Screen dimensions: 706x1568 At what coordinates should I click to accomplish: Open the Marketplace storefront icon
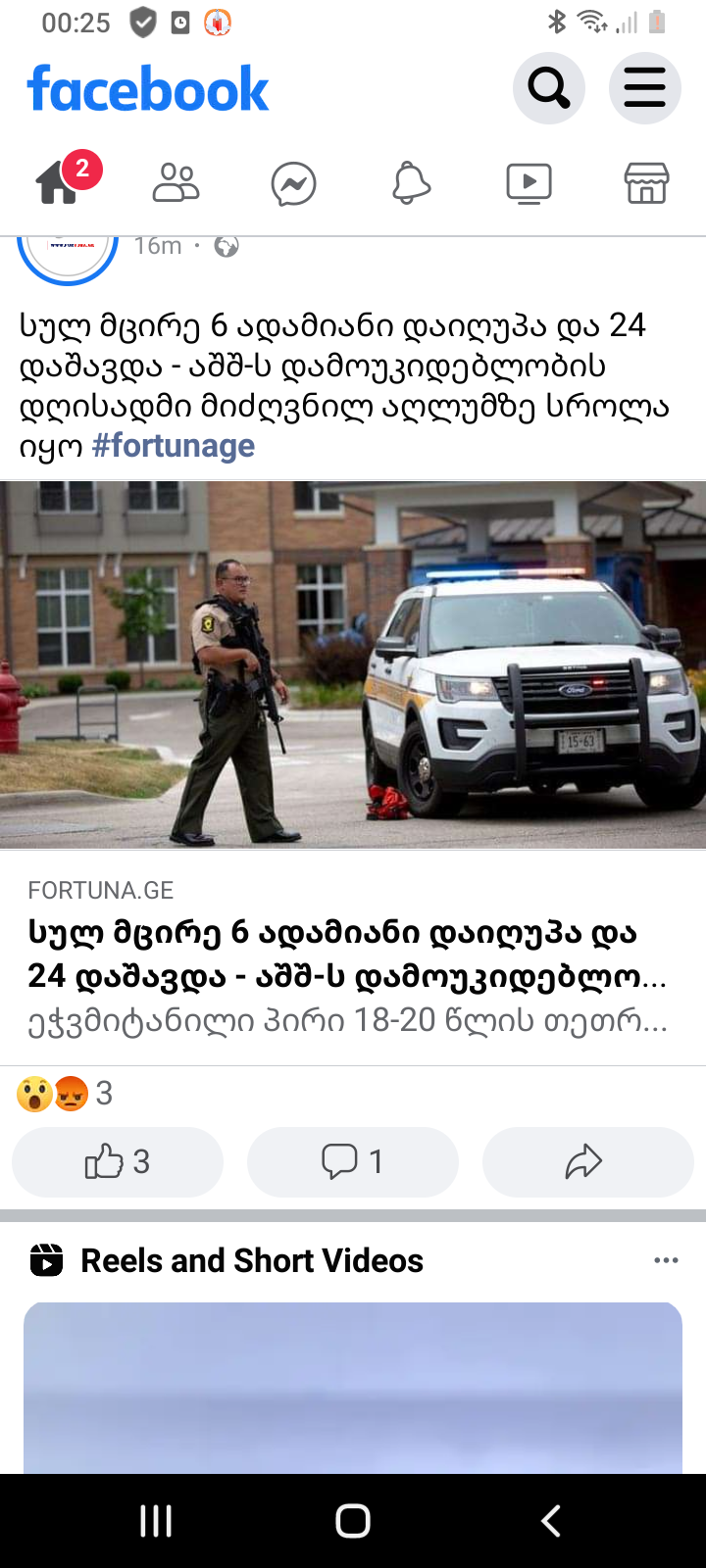[647, 183]
